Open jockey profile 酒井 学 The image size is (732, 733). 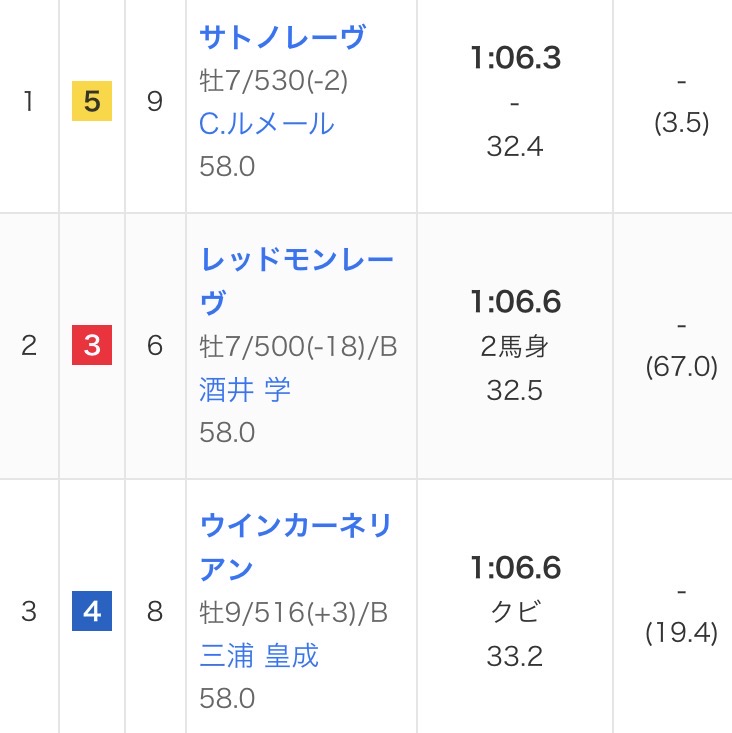click(x=245, y=389)
